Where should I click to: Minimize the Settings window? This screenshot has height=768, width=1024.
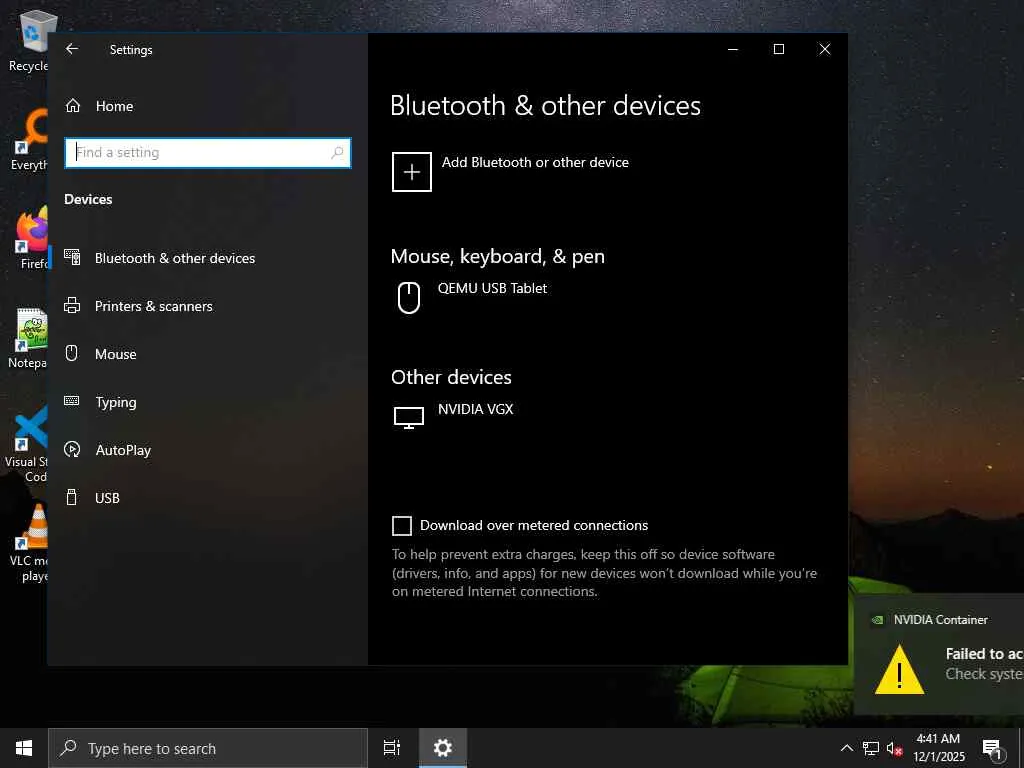[733, 50]
